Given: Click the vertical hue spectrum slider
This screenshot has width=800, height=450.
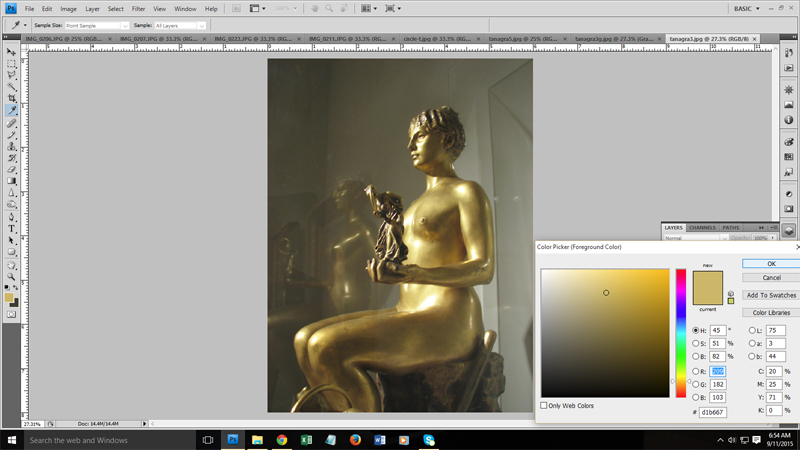Looking at the screenshot, I should tap(681, 332).
